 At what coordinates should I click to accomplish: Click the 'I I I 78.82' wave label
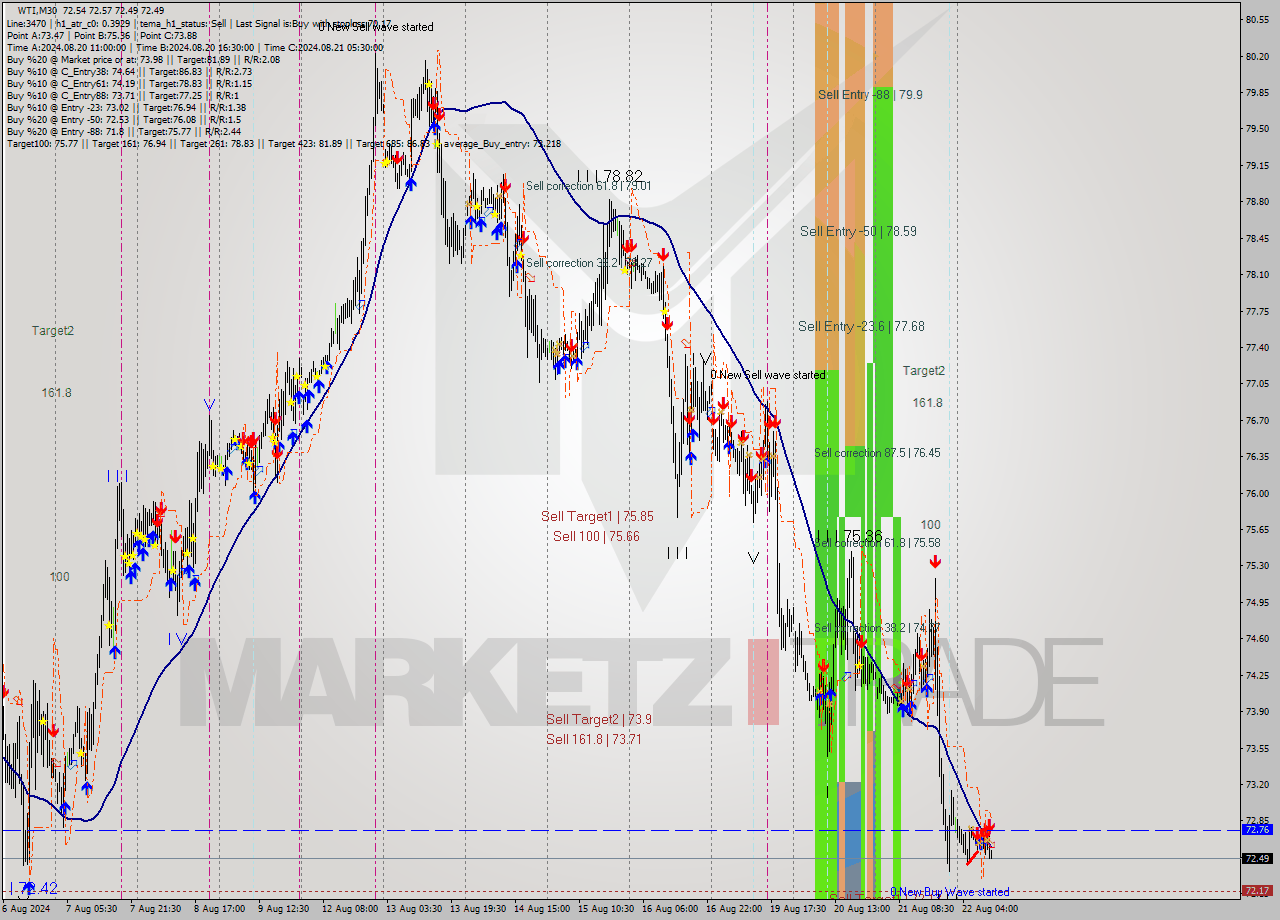coord(609,175)
